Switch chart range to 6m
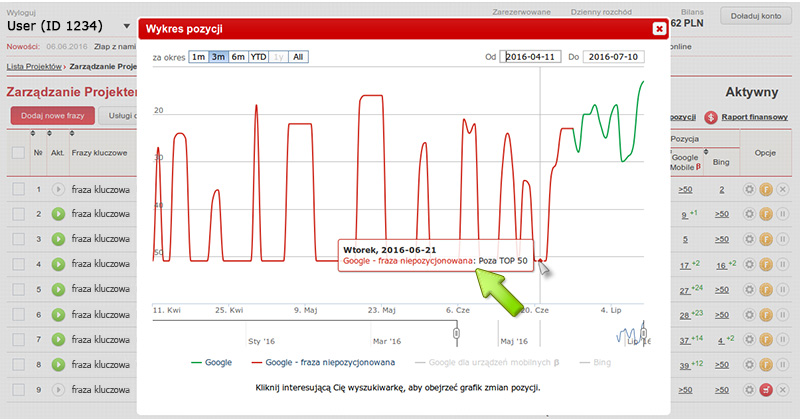 pos(238,58)
